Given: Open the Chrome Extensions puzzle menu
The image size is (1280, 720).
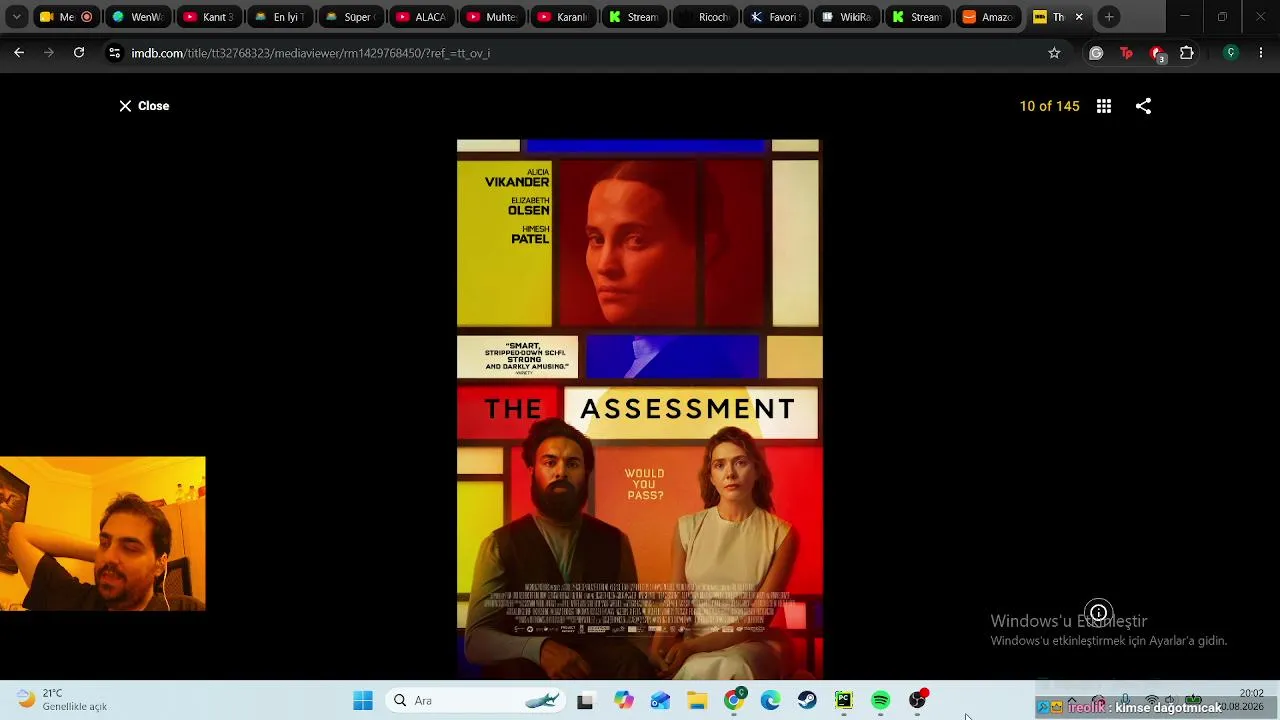Looking at the screenshot, I should click(1187, 53).
